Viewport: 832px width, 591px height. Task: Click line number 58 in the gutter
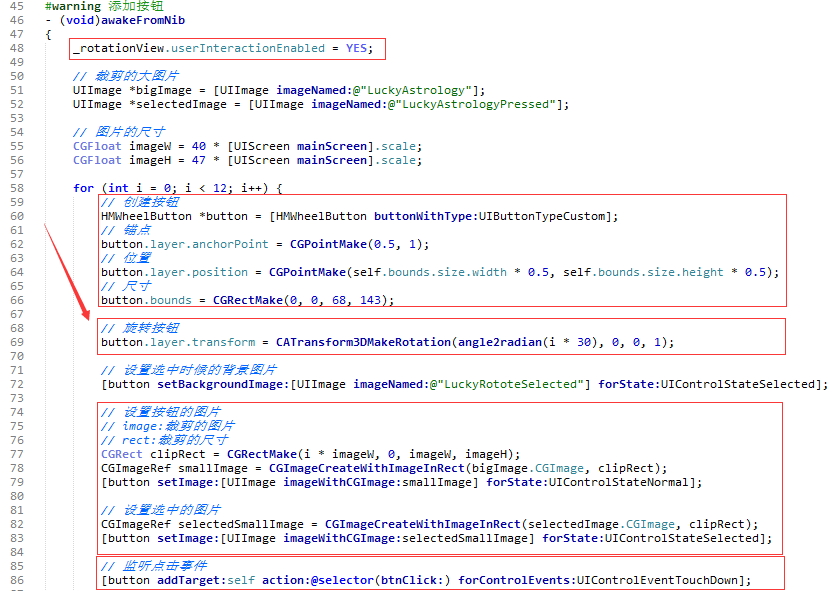[17, 188]
